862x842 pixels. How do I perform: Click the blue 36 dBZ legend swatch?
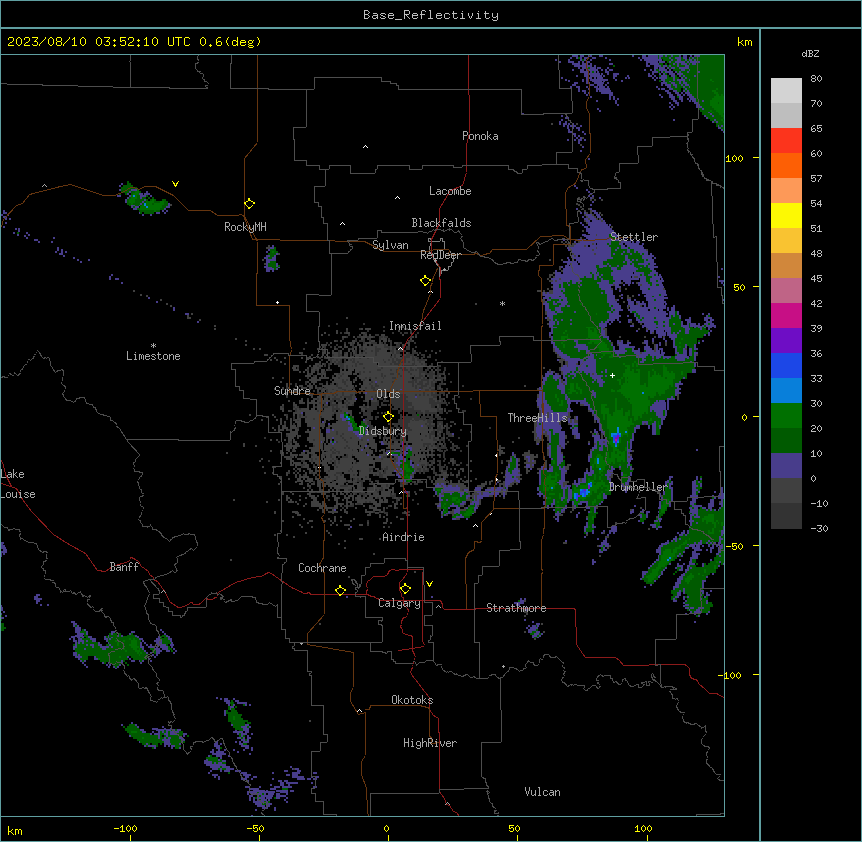click(786, 365)
